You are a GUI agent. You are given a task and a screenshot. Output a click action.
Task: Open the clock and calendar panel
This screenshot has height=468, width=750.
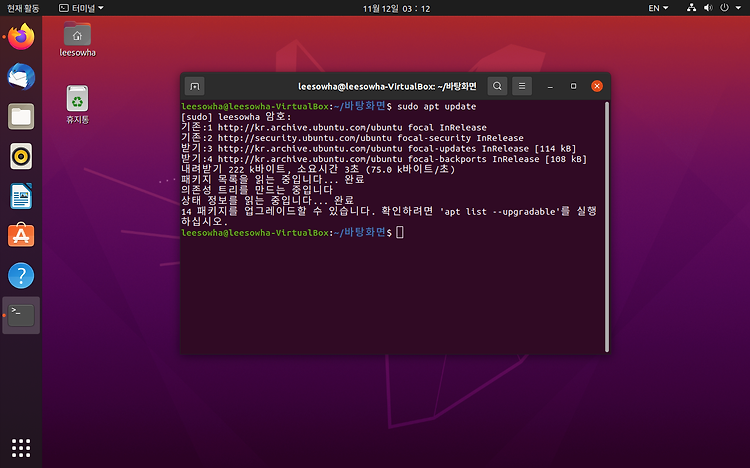[396, 9]
